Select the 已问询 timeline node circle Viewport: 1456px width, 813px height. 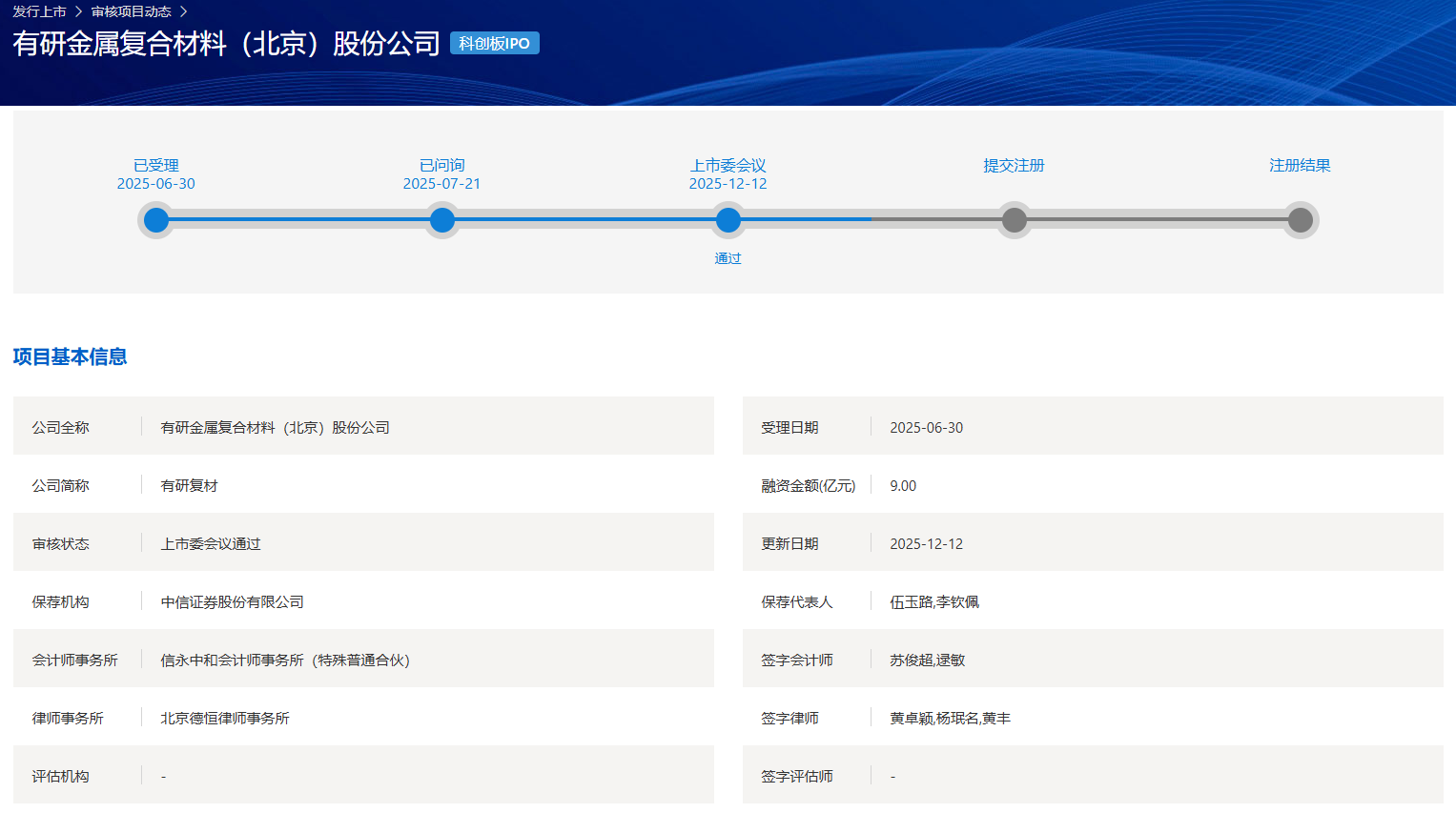(x=442, y=220)
